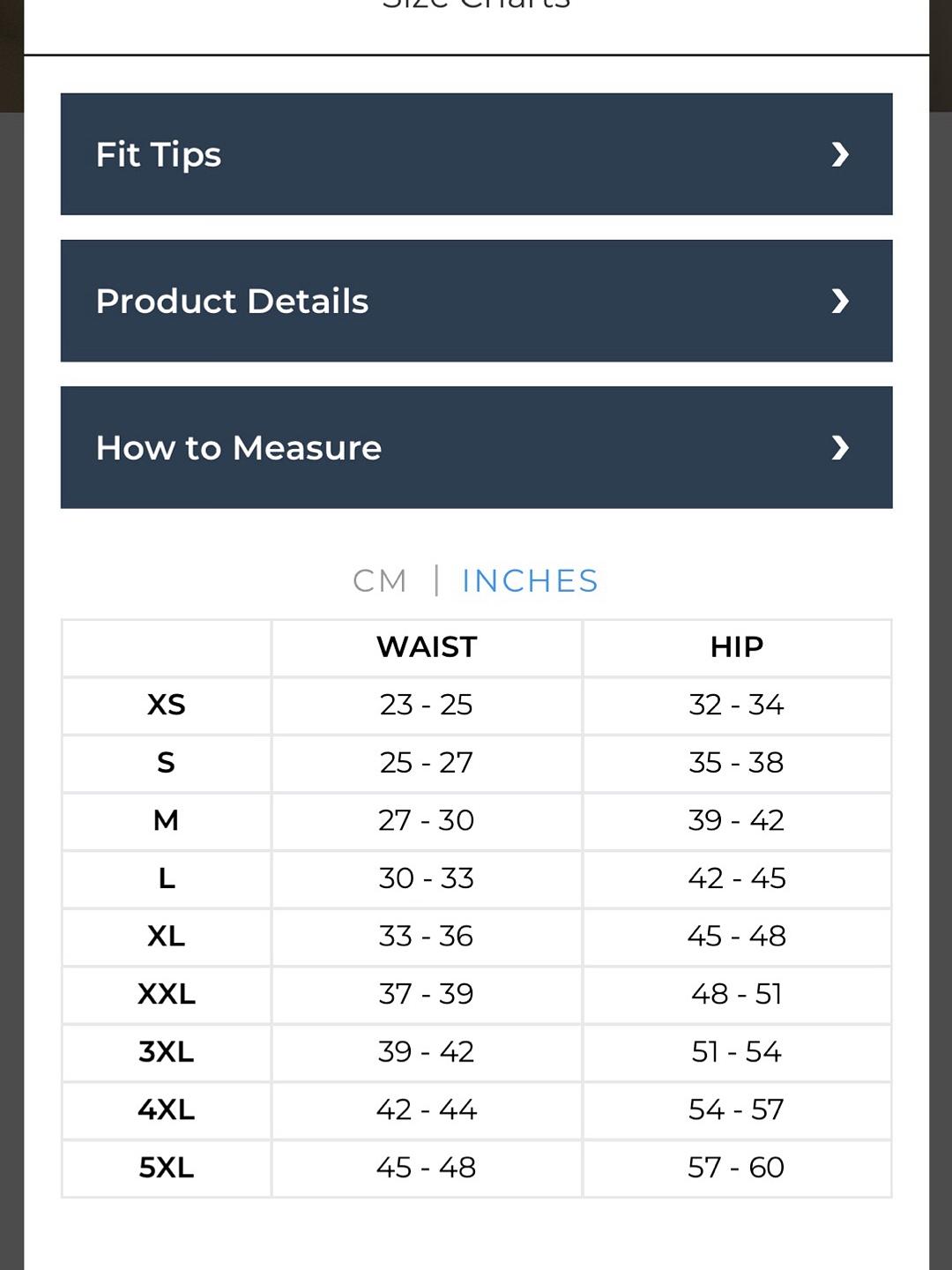952x1270 pixels.
Task: Click the 42 - 45 hip measurement cell
Action: click(737, 878)
